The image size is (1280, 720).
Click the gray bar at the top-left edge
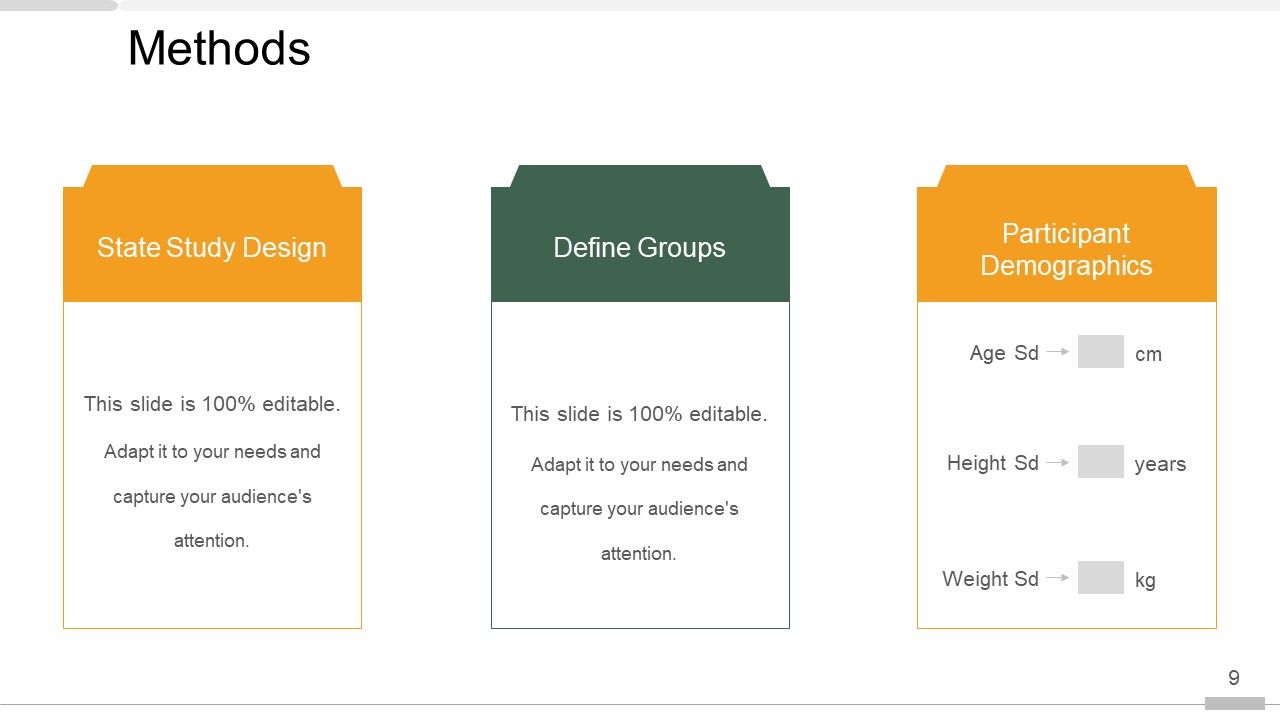coord(58,5)
